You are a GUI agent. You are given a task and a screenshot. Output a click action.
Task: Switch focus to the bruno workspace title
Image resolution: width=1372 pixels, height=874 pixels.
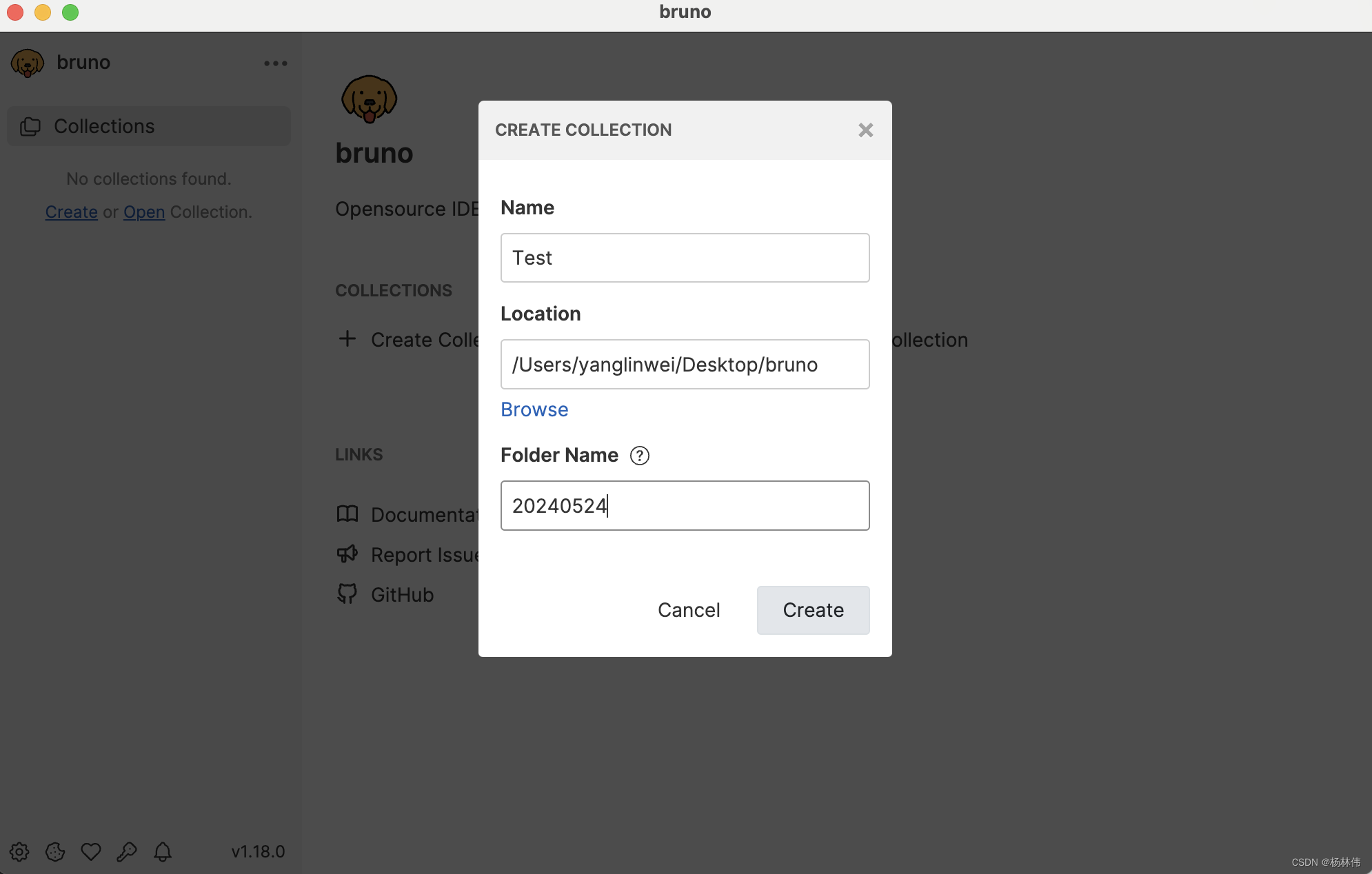click(x=83, y=62)
